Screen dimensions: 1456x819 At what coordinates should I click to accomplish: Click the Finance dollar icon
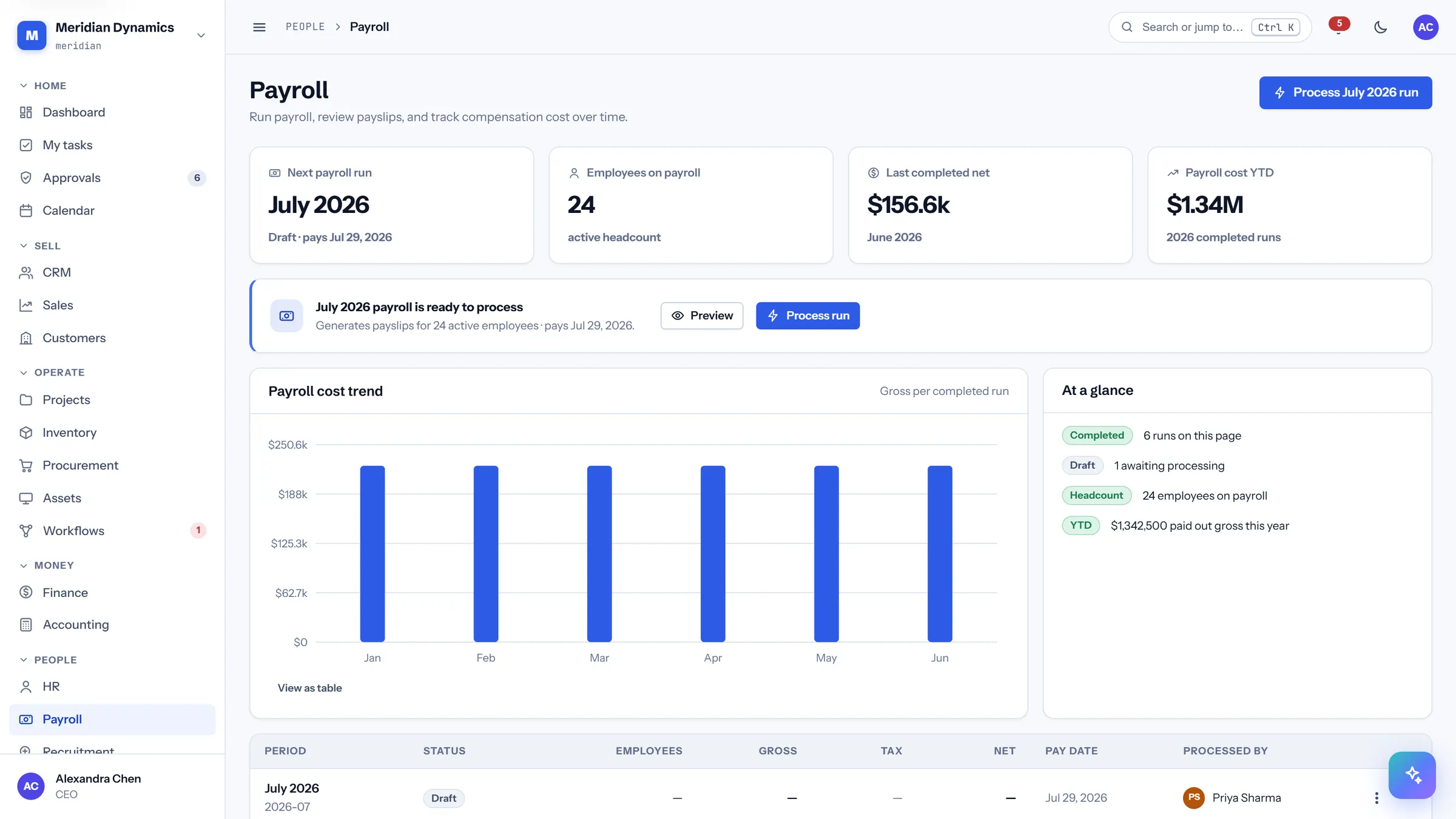25,592
